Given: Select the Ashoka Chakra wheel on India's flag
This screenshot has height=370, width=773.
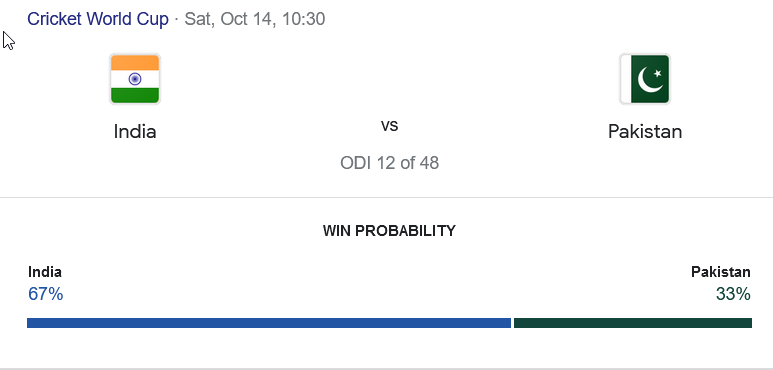Looking at the screenshot, I should pos(135,79).
